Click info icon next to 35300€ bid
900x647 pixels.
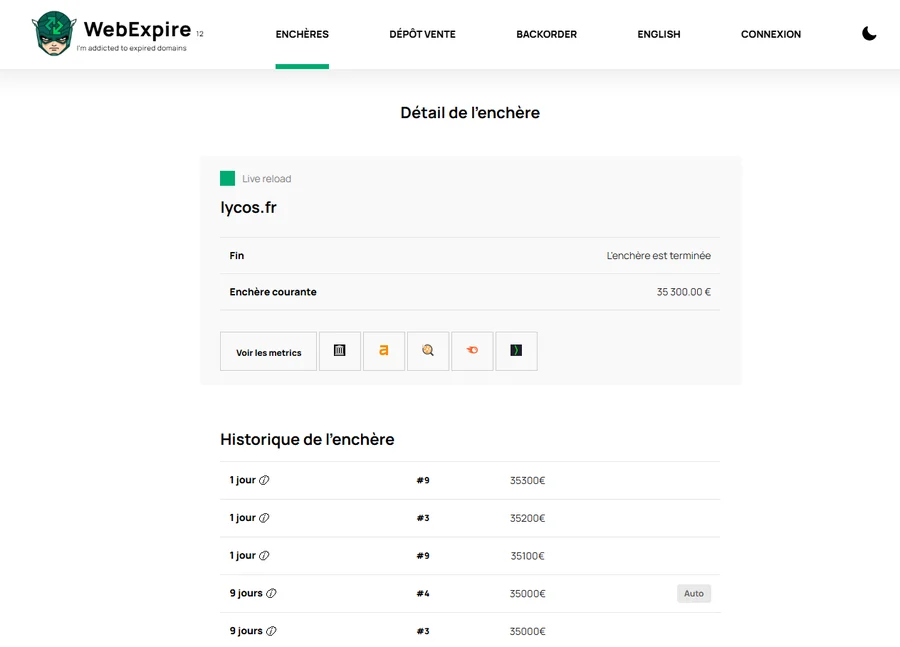264,480
